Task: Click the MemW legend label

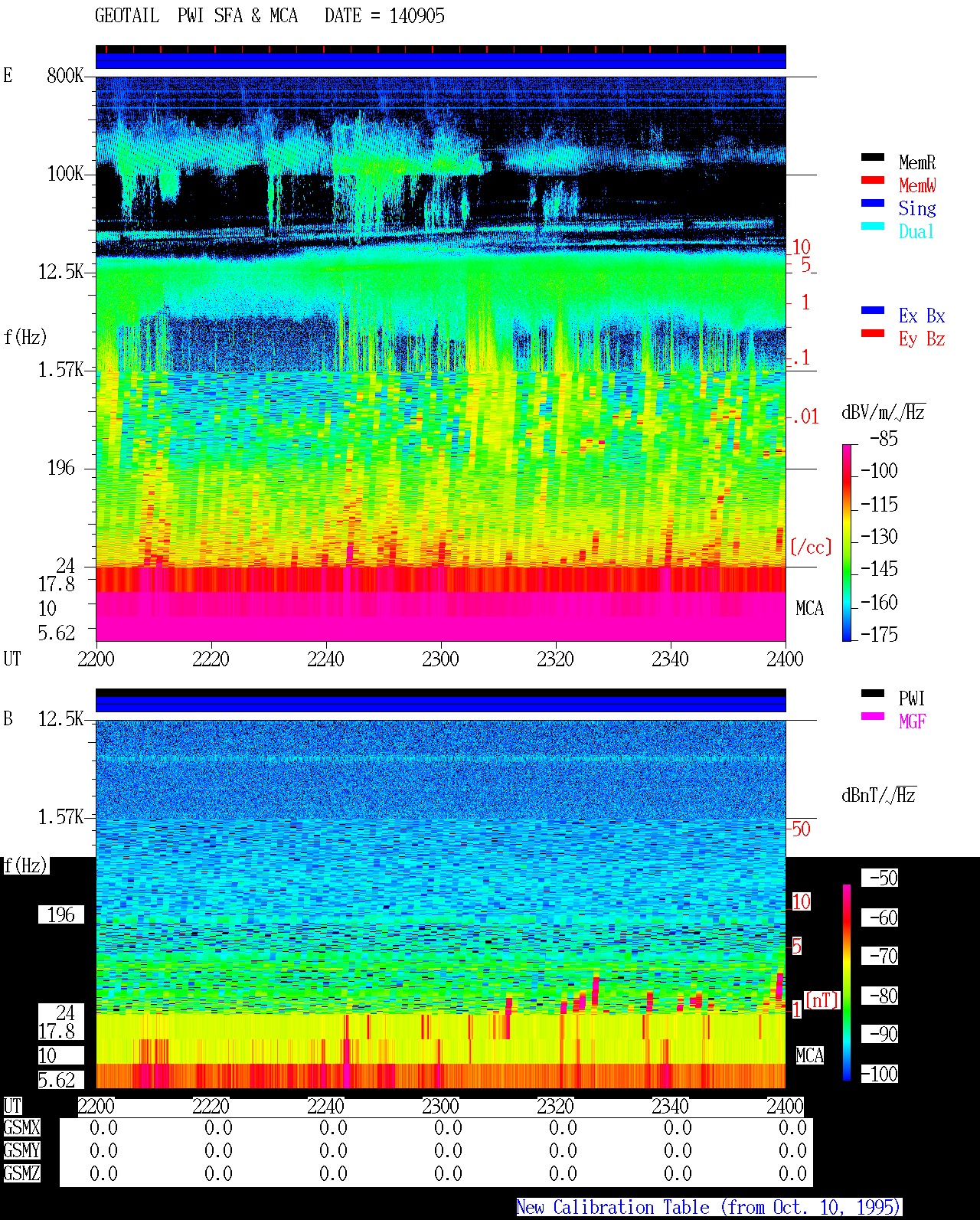Action: (917, 185)
